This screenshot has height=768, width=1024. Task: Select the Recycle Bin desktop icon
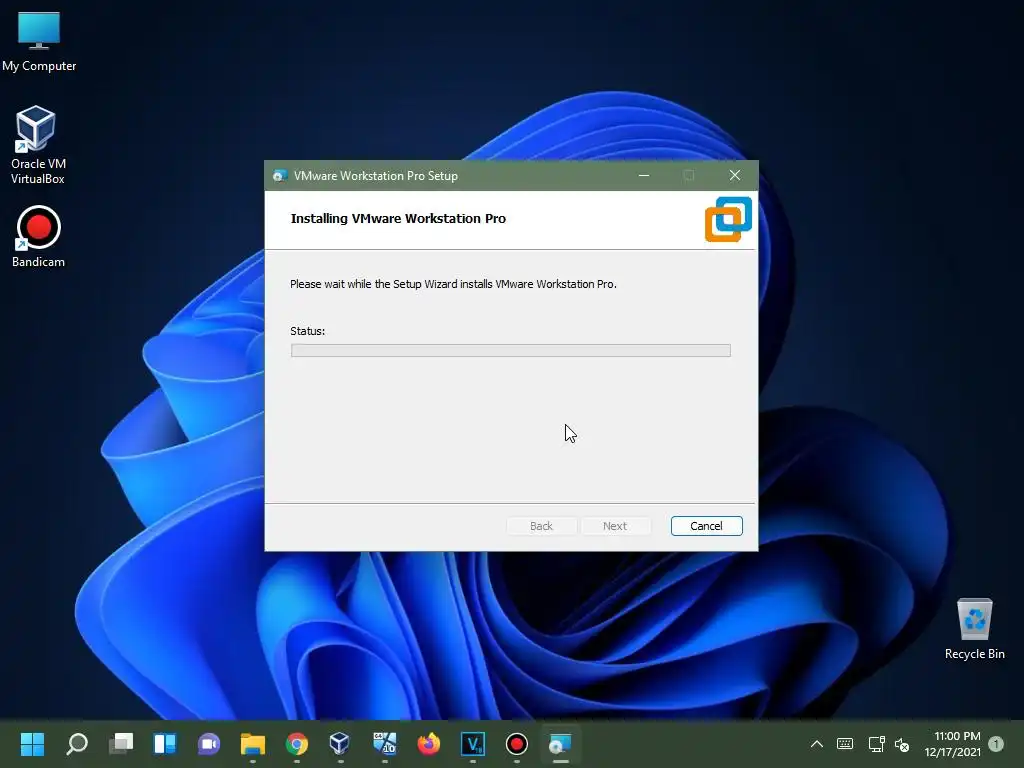(974, 629)
